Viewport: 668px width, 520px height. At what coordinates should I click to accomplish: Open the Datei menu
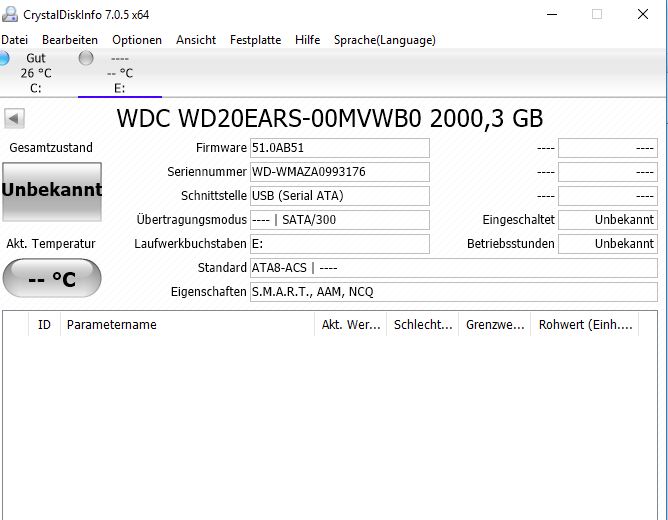click(x=14, y=40)
